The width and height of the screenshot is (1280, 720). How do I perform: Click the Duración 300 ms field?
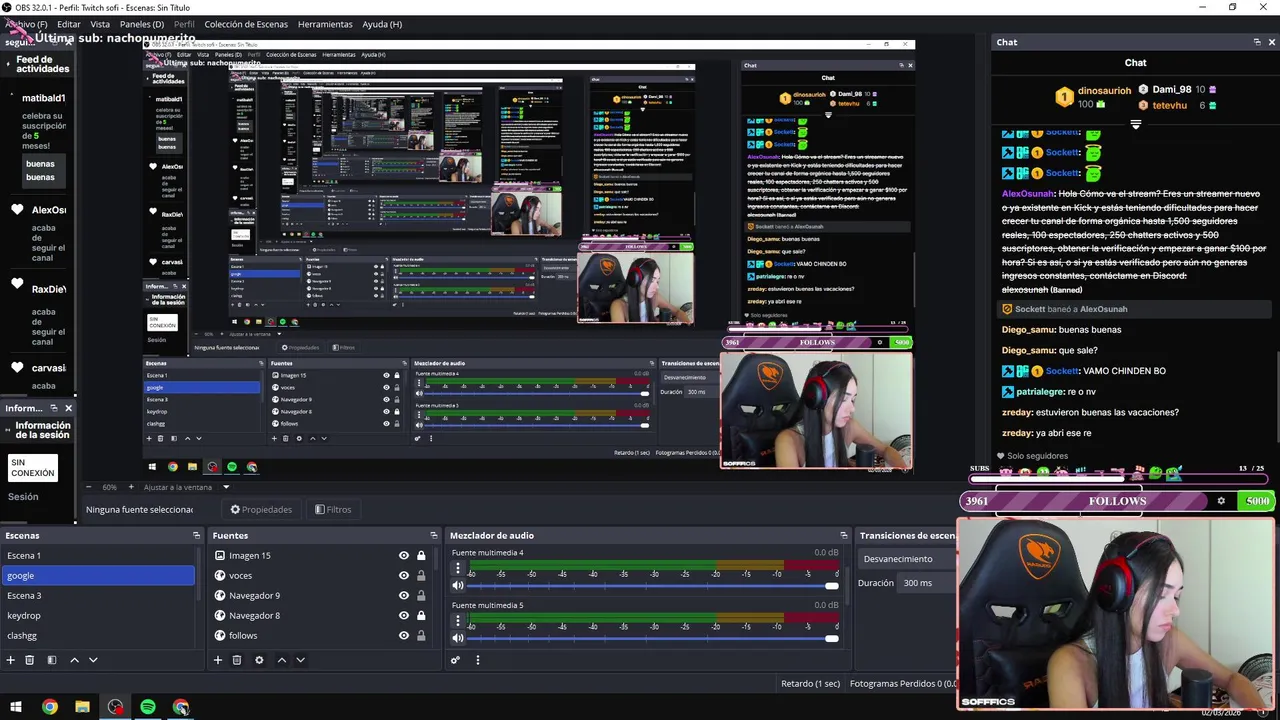click(928, 583)
